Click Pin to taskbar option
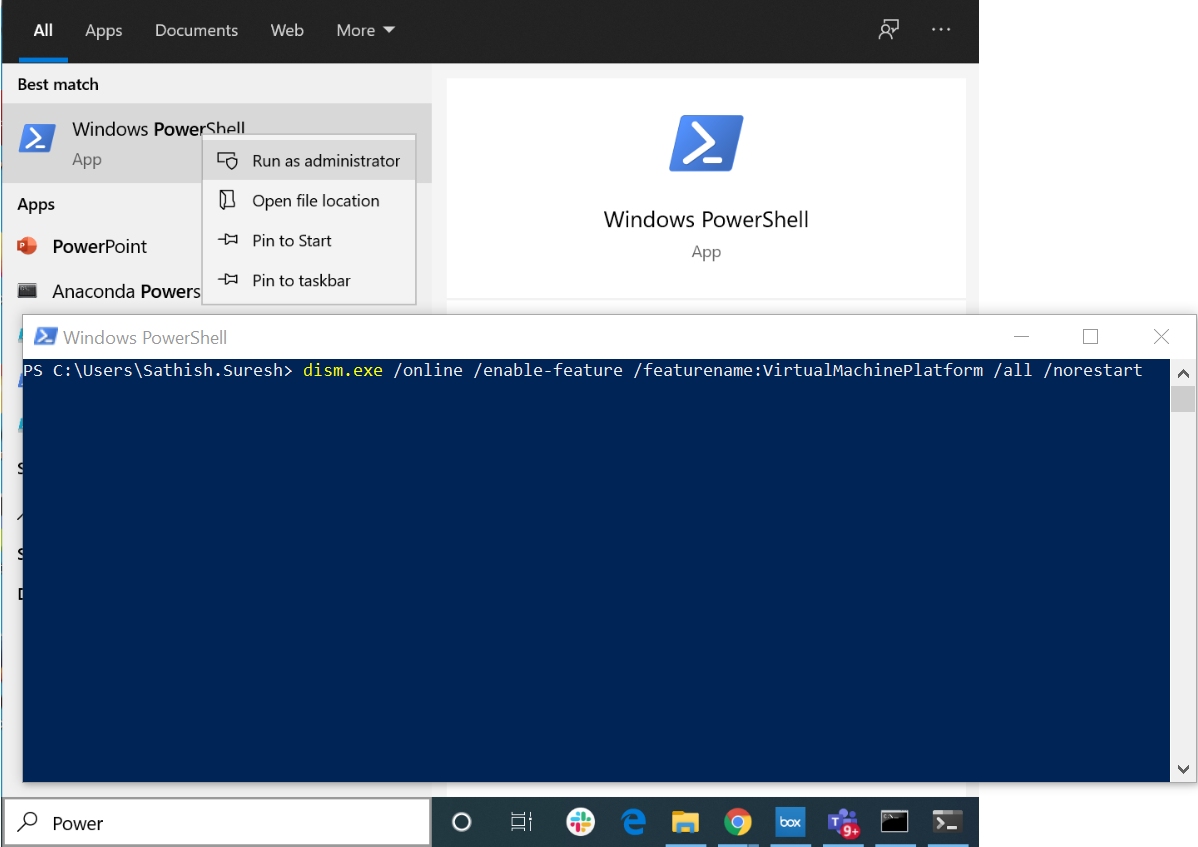Image resolution: width=1198 pixels, height=847 pixels. [x=309, y=280]
